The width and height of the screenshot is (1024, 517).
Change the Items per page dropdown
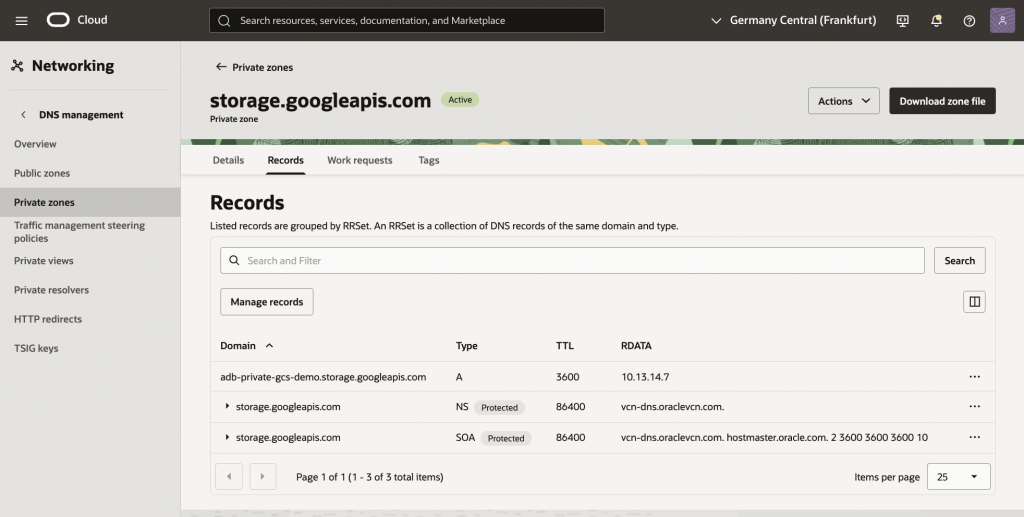958,477
